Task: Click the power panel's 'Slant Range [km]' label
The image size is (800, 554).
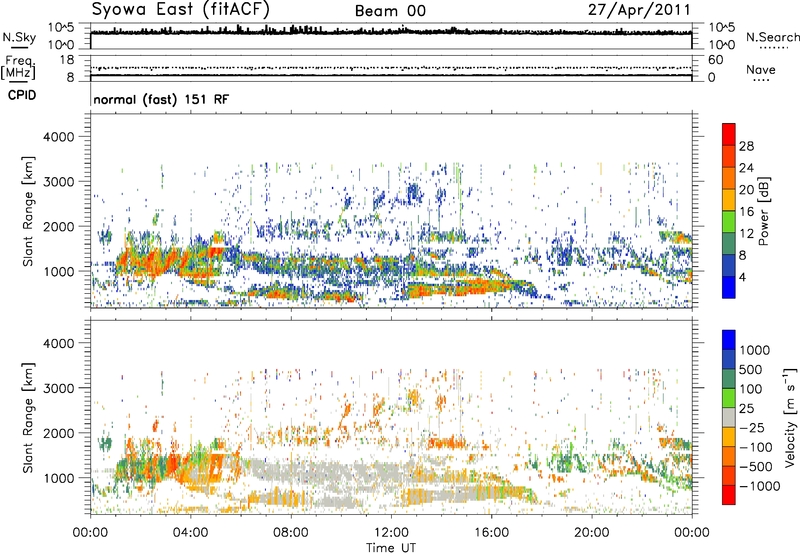Action: click(x=28, y=211)
